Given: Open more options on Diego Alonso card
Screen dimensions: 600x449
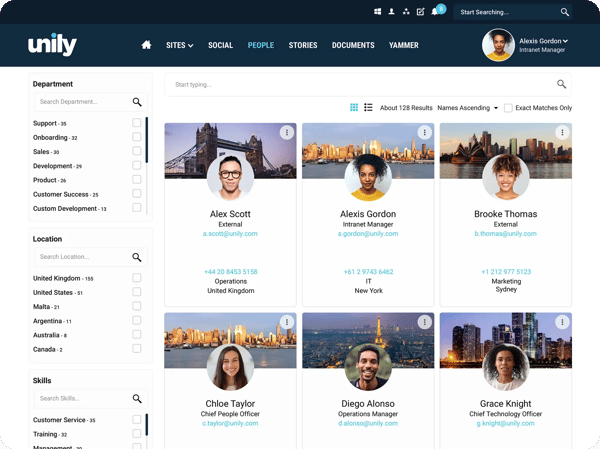Looking at the screenshot, I should (x=424, y=322).
